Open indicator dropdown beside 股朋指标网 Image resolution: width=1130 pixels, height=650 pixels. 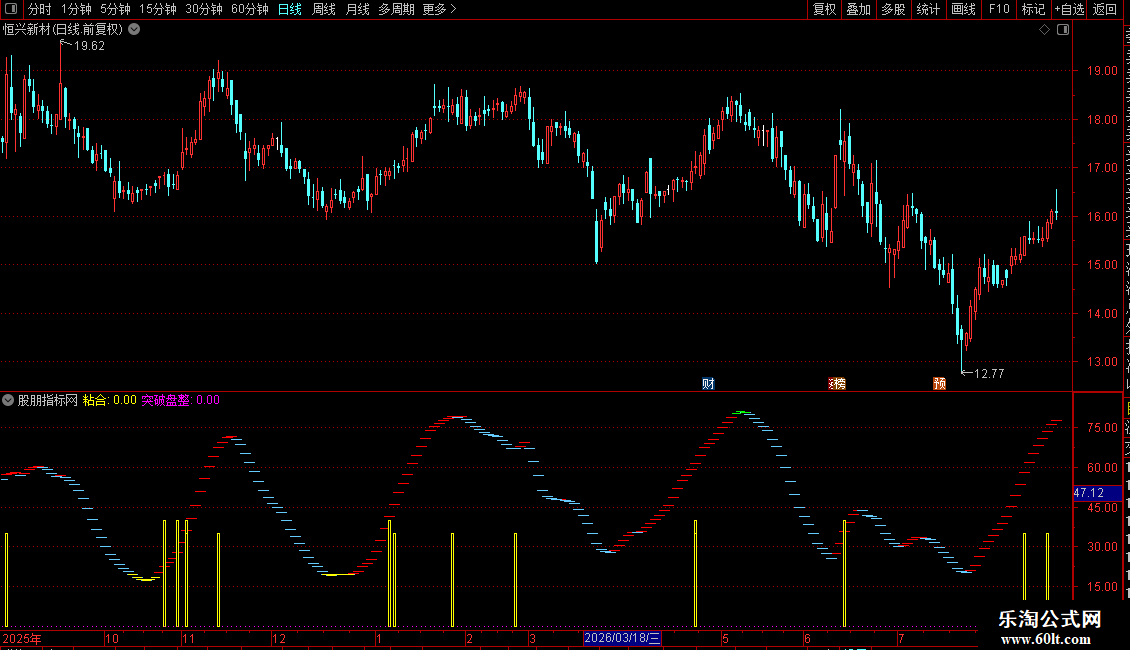pos(8,400)
